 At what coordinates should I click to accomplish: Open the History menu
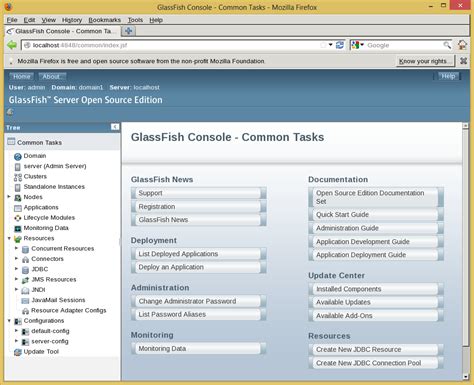coord(72,20)
